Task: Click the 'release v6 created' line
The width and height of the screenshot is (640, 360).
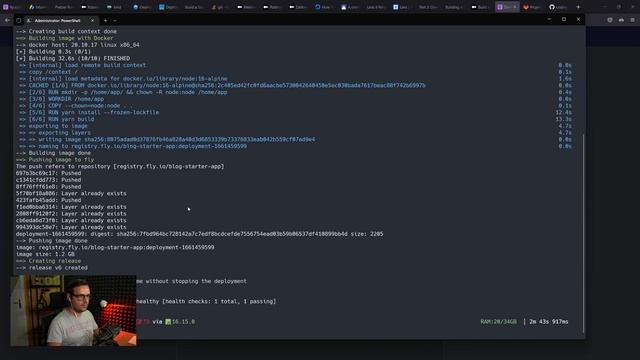Action: [52, 268]
